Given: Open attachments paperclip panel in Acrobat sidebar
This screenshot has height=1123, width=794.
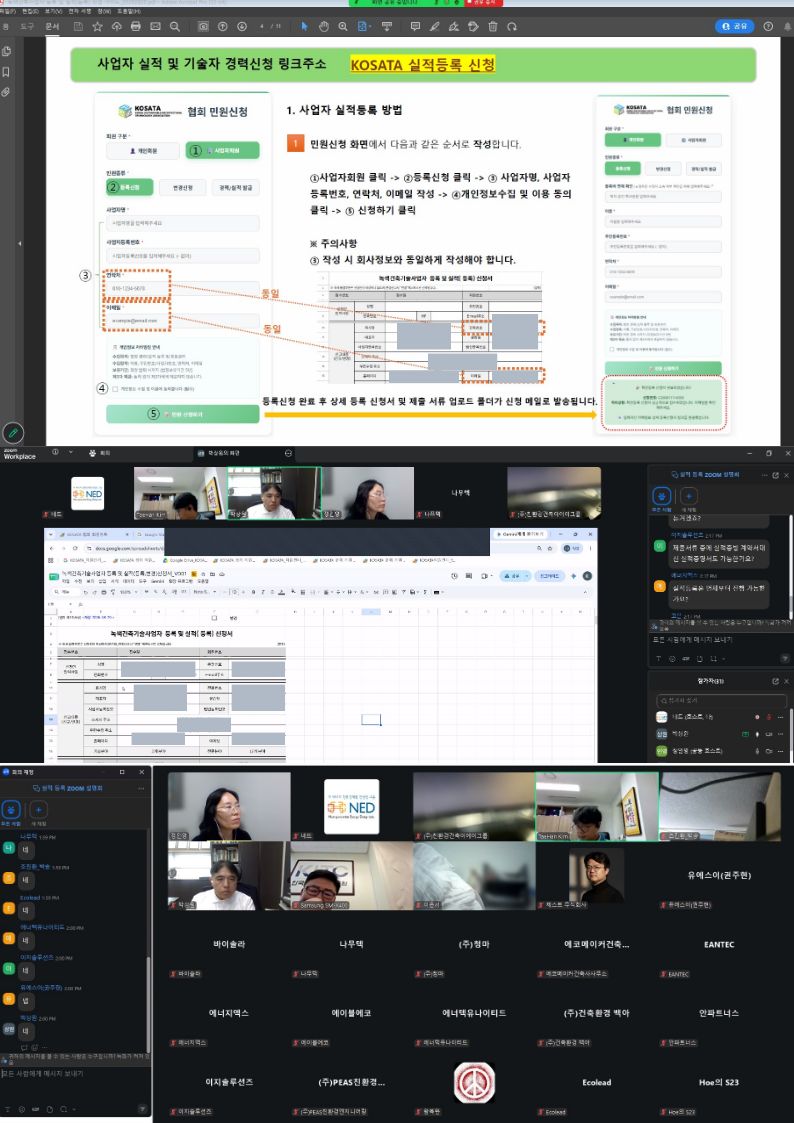Looking at the screenshot, I should point(6,92).
